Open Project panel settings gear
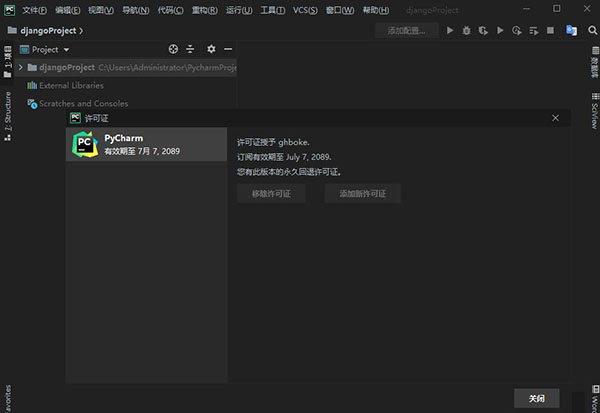The image size is (600, 413). tap(211, 49)
